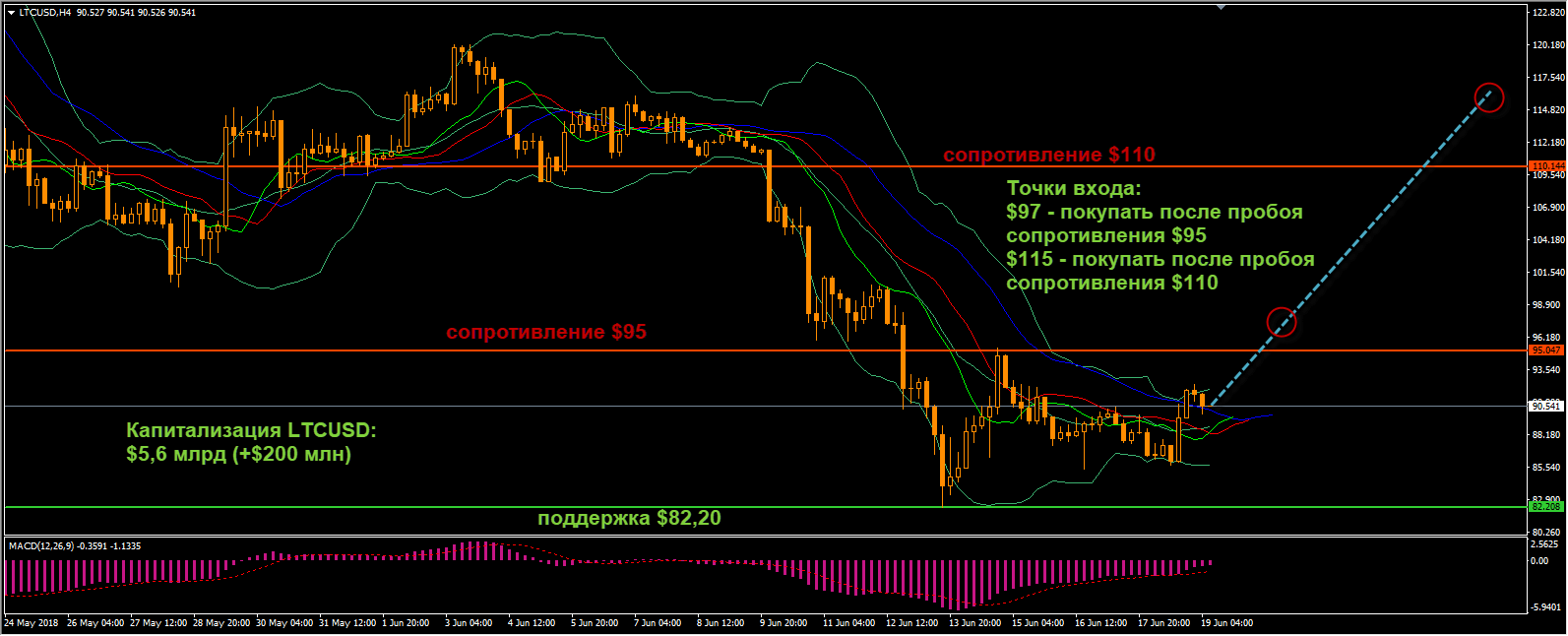The height and width of the screenshot is (636, 1568).
Task: Click '17 Jun 20:00' on the time axis
Action: click(x=1163, y=623)
